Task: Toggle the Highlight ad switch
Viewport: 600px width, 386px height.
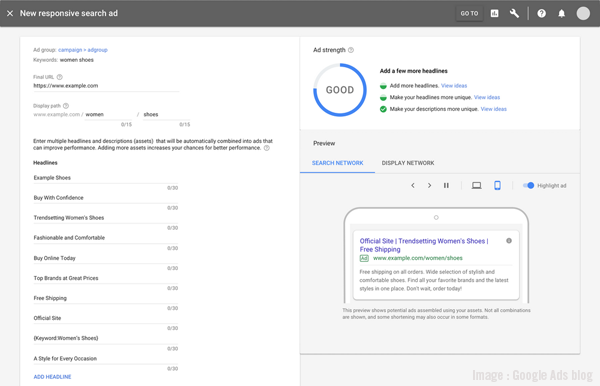Action: pos(528,186)
